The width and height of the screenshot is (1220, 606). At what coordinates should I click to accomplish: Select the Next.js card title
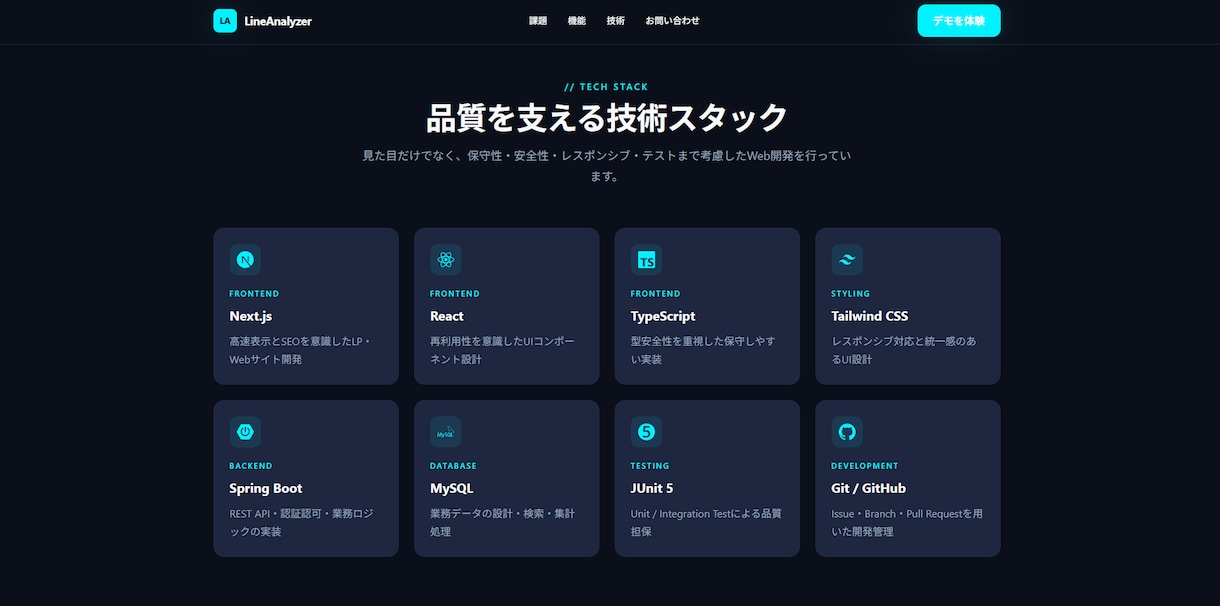pyautogui.click(x=251, y=316)
